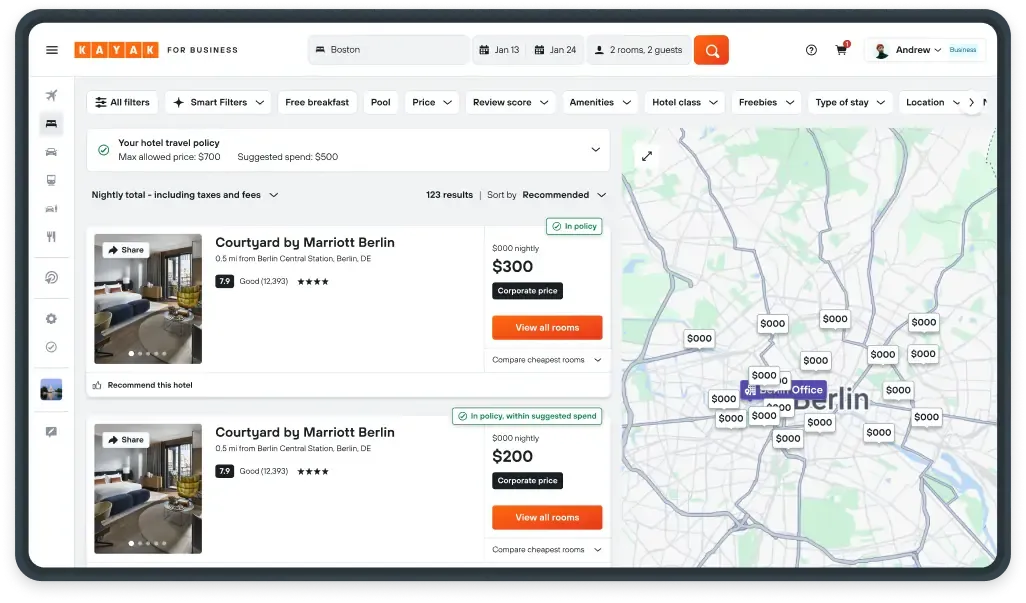Click the thumbs-up Recommend this hotel

click(143, 385)
